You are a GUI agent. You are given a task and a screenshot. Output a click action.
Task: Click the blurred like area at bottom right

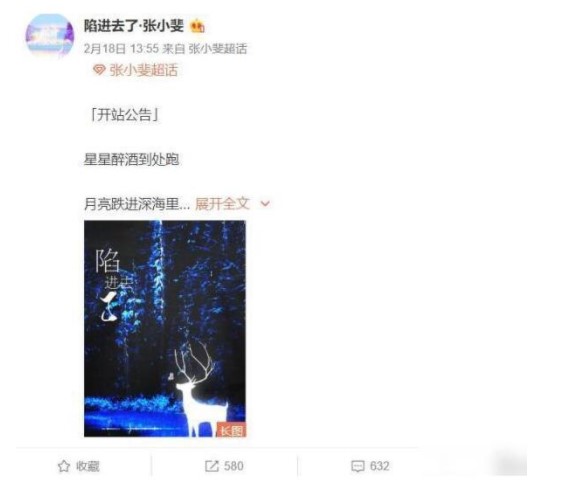(508, 464)
